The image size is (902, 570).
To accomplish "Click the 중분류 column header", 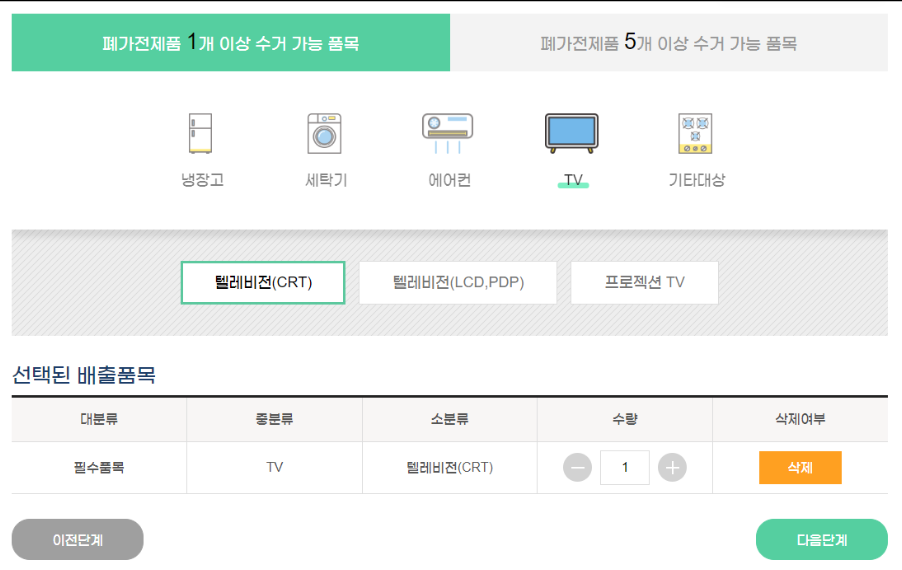I will [274, 419].
